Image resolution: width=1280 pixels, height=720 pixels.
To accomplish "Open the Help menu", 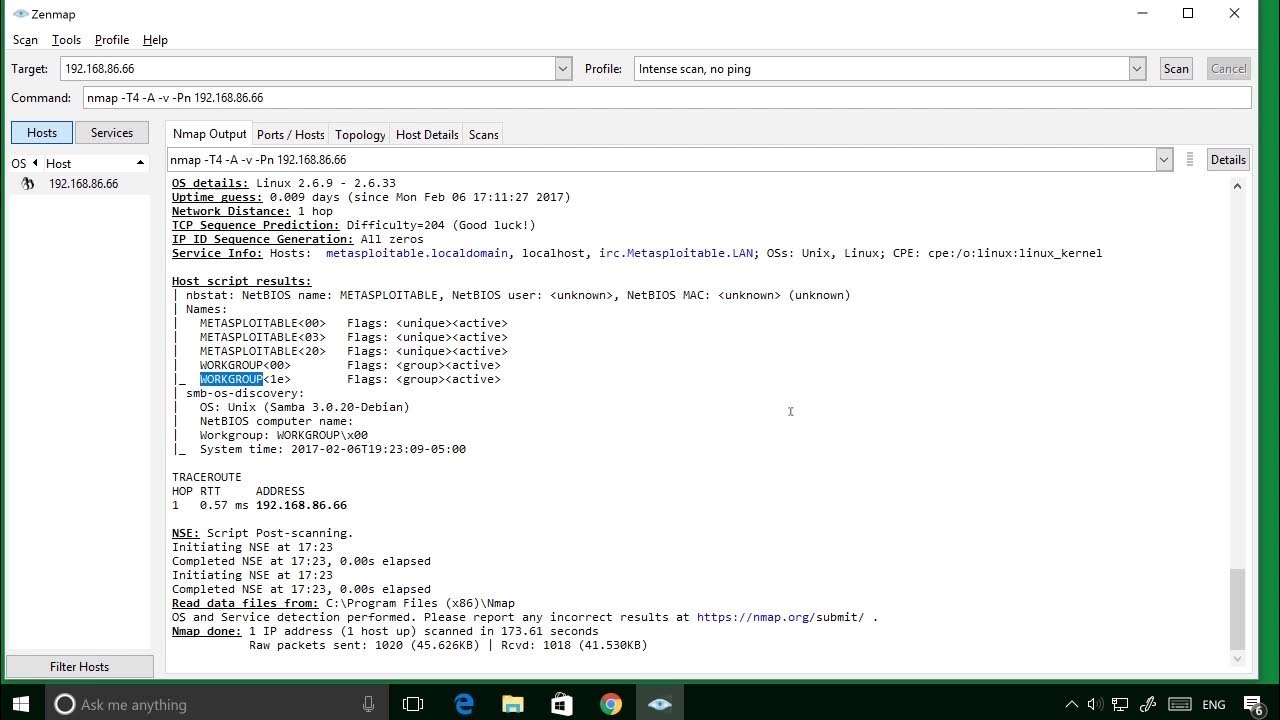I will pyautogui.click(x=155, y=40).
